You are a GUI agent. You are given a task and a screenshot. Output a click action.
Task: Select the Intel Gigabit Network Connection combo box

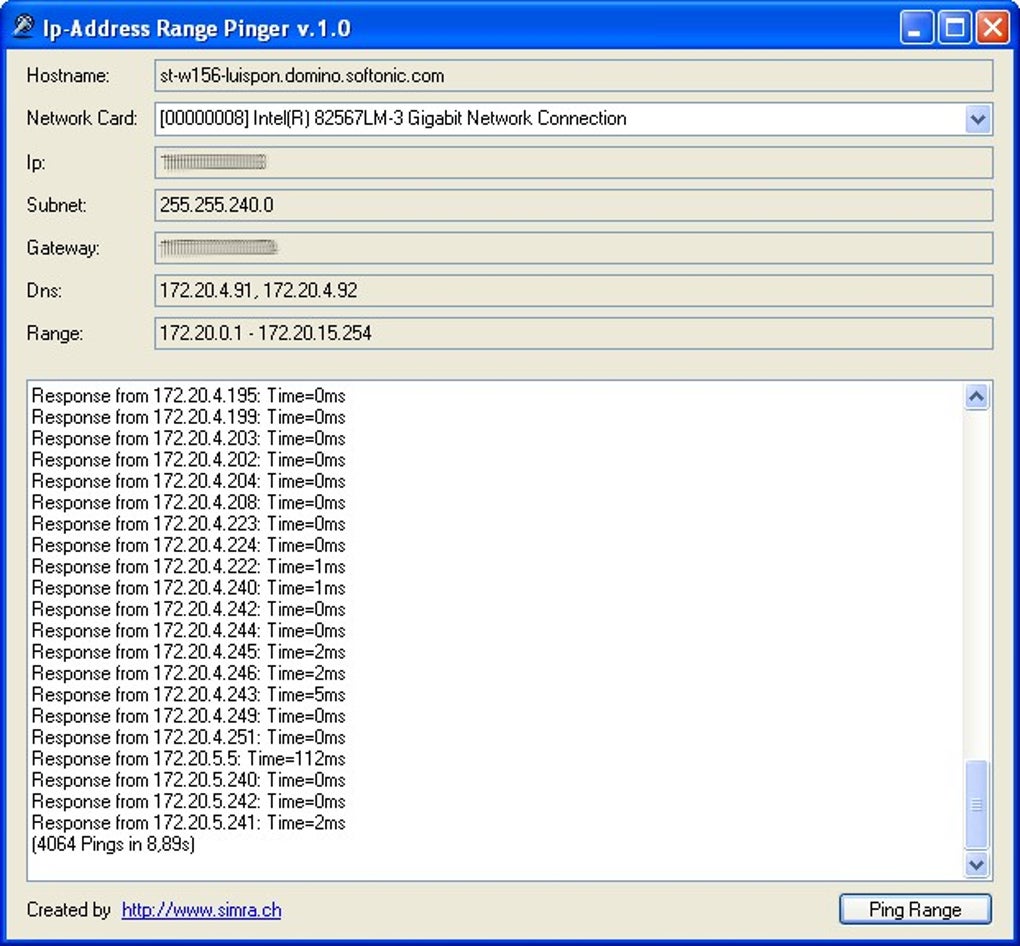(574, 119)
